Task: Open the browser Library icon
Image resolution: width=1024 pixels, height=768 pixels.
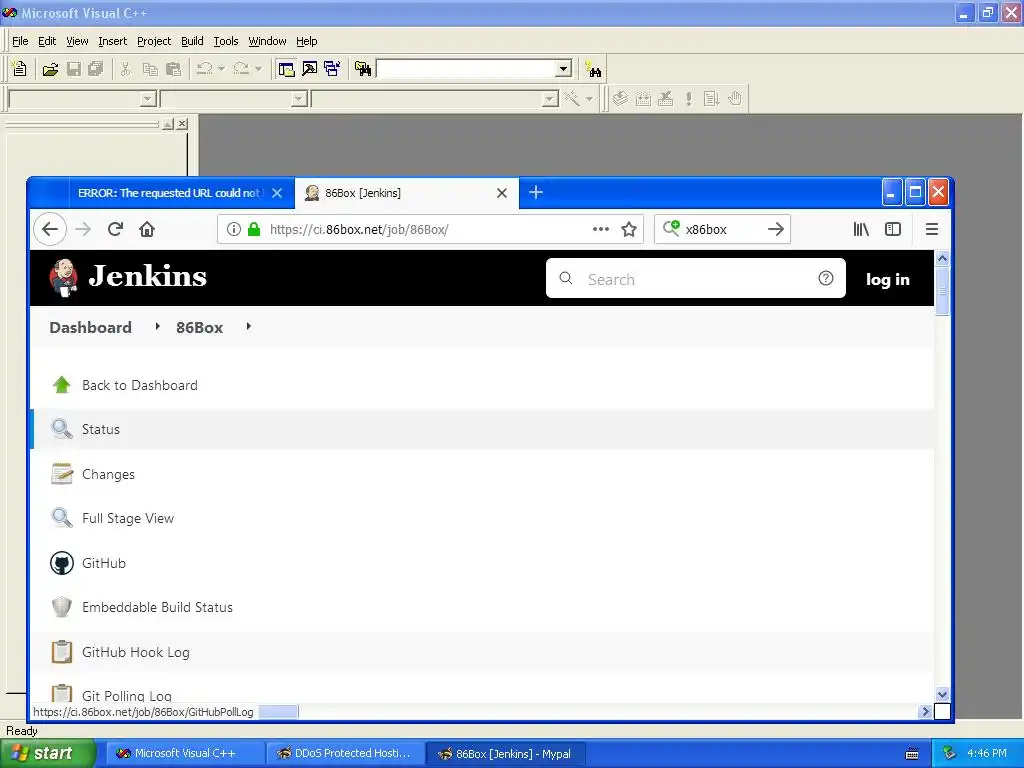Action: tap(861, 229)
